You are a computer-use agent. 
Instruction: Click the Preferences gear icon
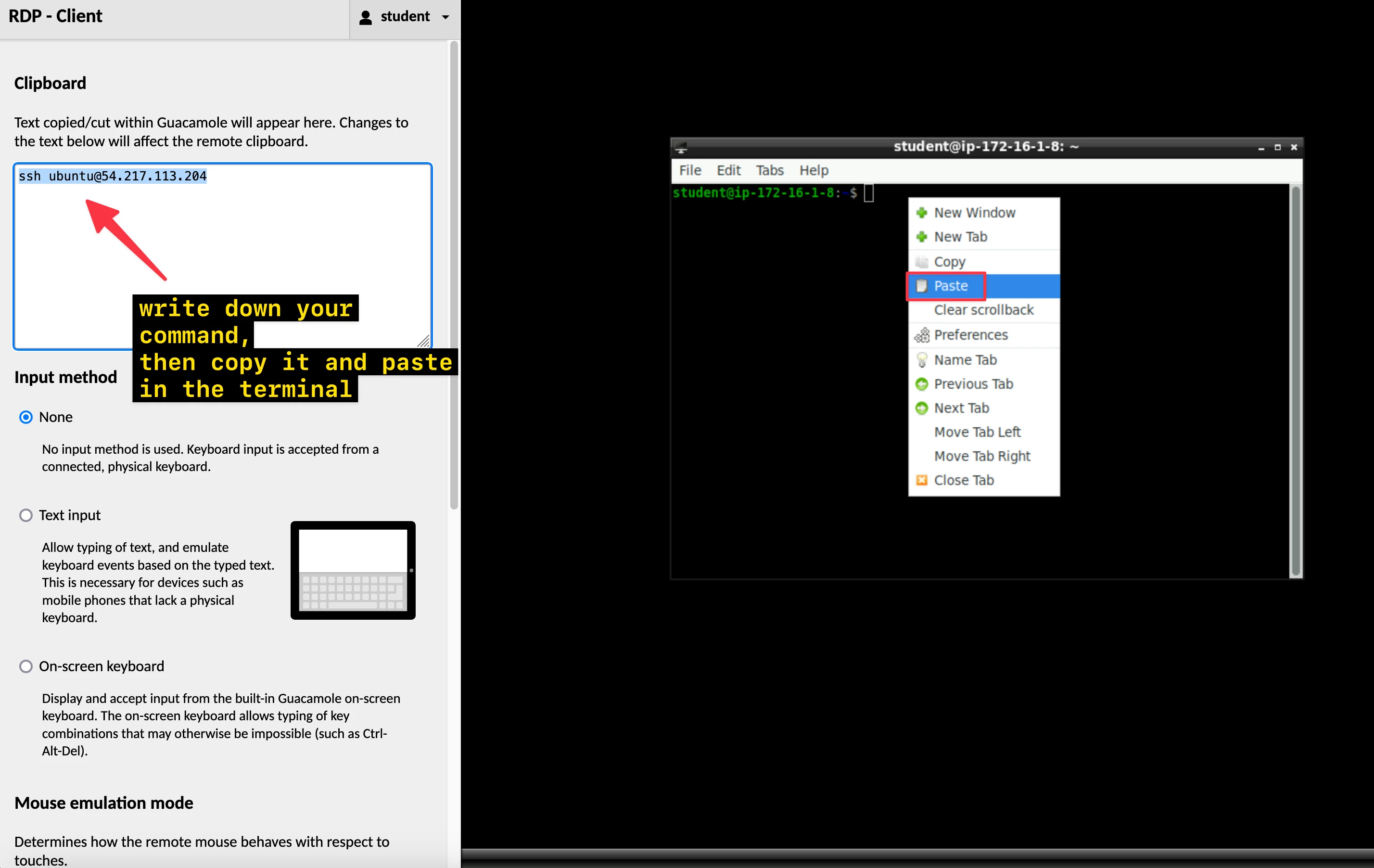(921, 335)
